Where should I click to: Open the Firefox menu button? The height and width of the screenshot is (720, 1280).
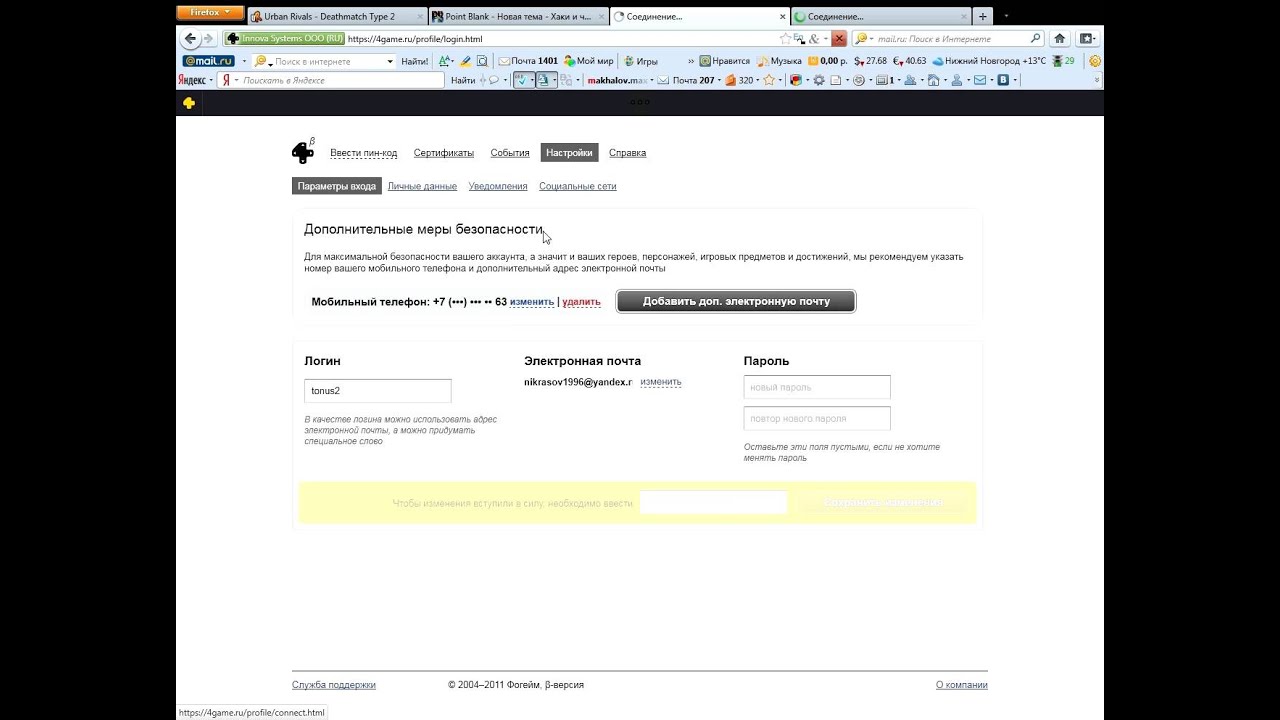tap(210, 13)
